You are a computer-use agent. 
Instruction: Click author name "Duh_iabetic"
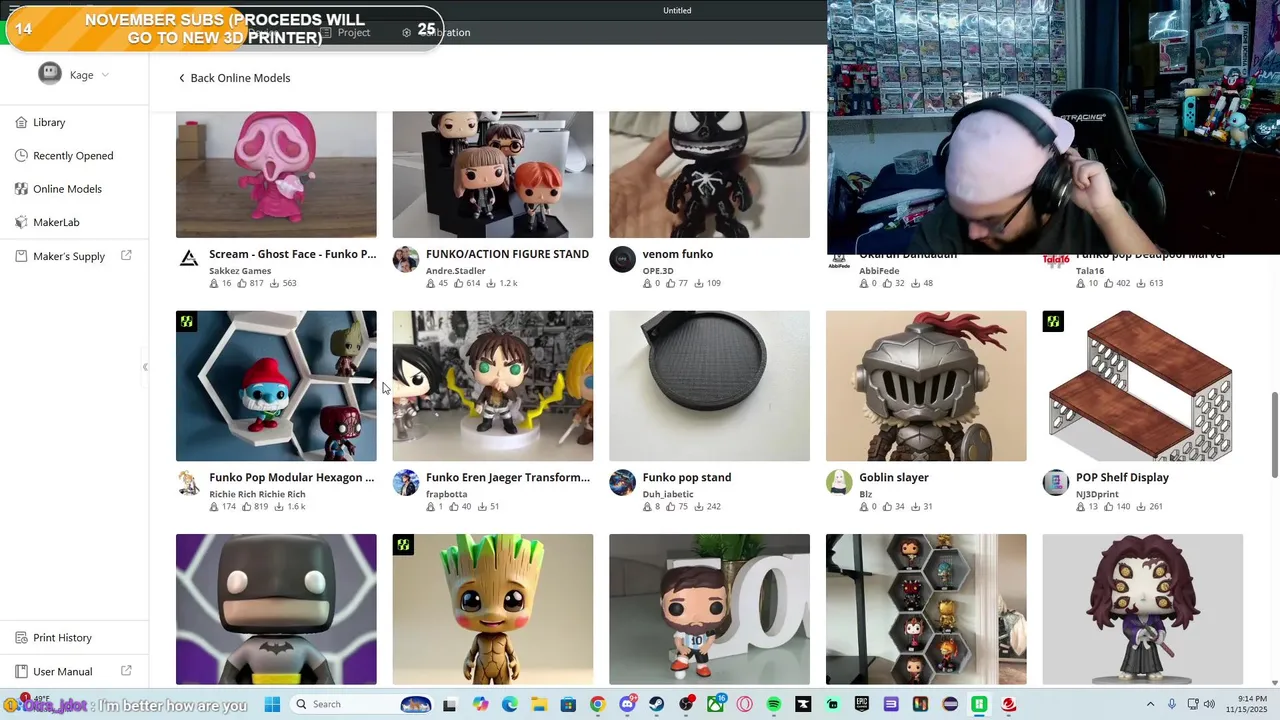[668, 494]
